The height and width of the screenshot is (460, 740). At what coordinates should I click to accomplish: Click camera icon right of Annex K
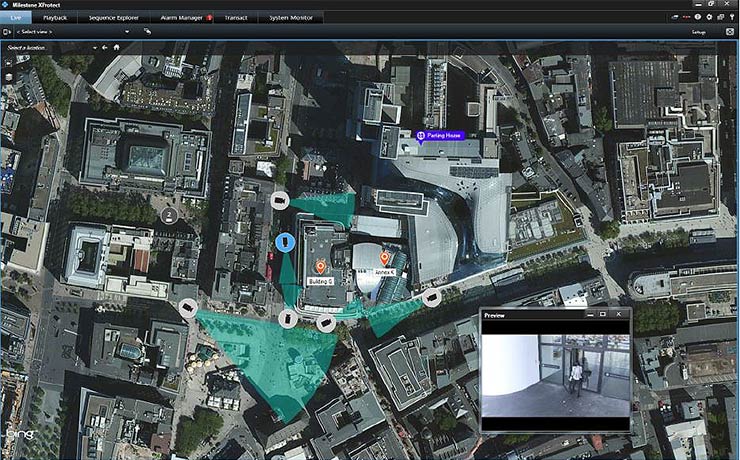[432, 297]
